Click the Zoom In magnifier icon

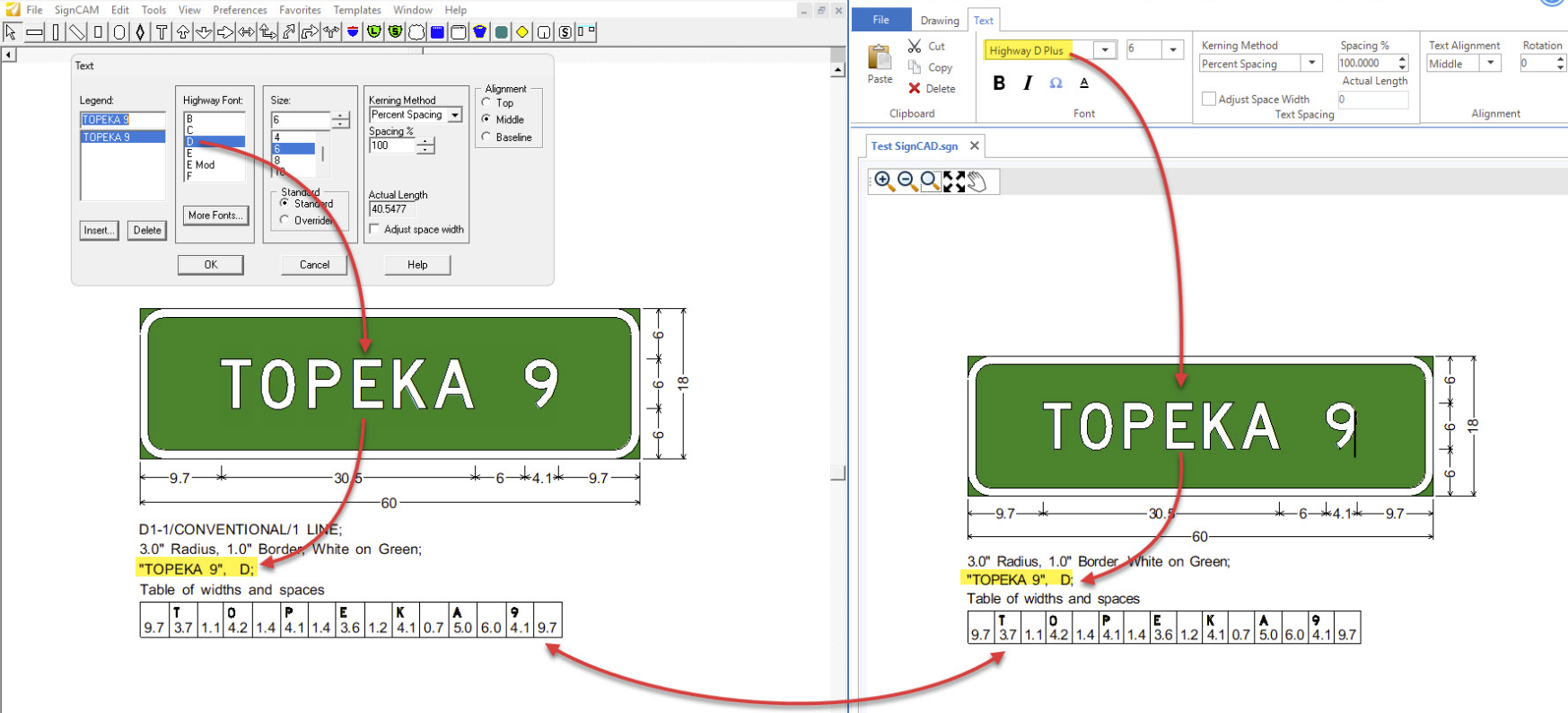pyautogui.click(x=883, y=181)
